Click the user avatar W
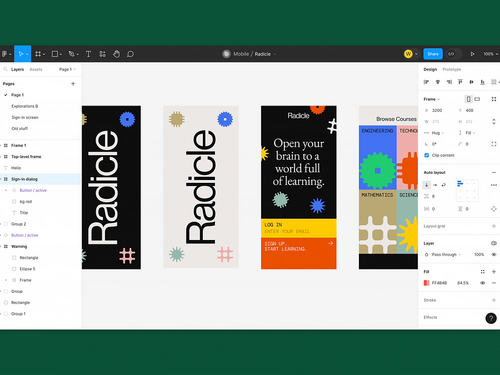Image resolution: width=500 pixels, height=375 pixels. click(408, 54)
